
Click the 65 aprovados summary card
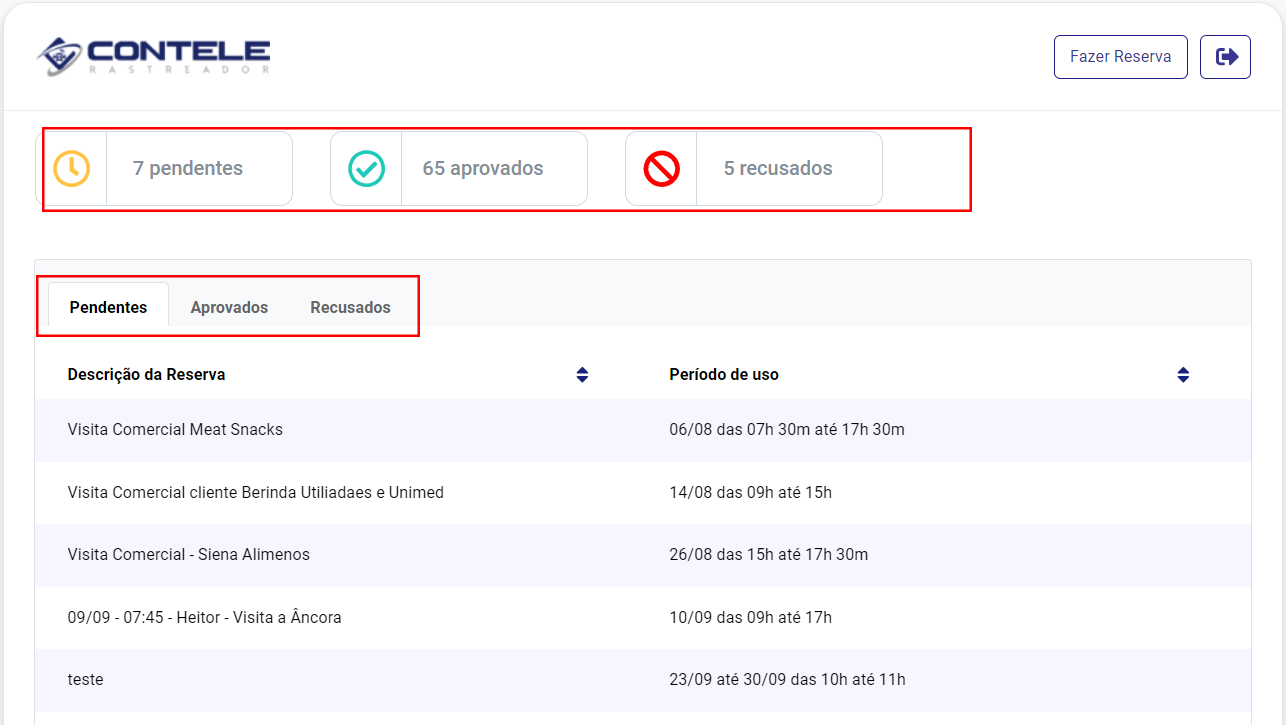(494, 168)
